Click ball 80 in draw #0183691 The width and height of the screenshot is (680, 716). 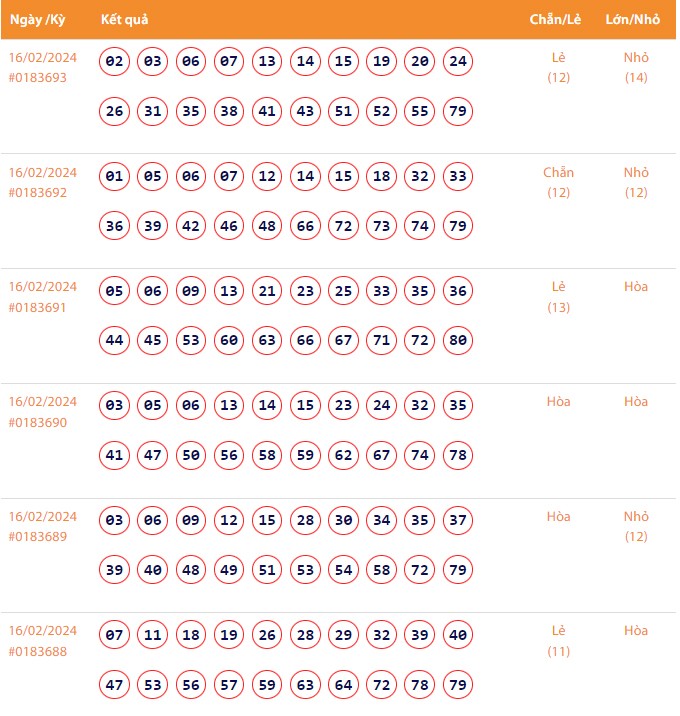point(458,341)
